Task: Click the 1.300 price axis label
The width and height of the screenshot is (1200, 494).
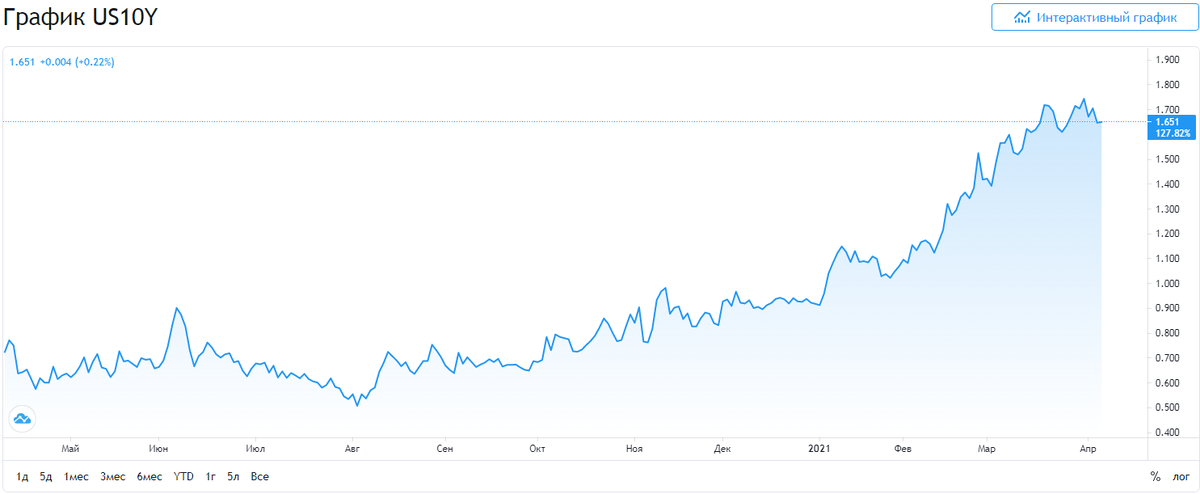Action: coord(1166,209)
